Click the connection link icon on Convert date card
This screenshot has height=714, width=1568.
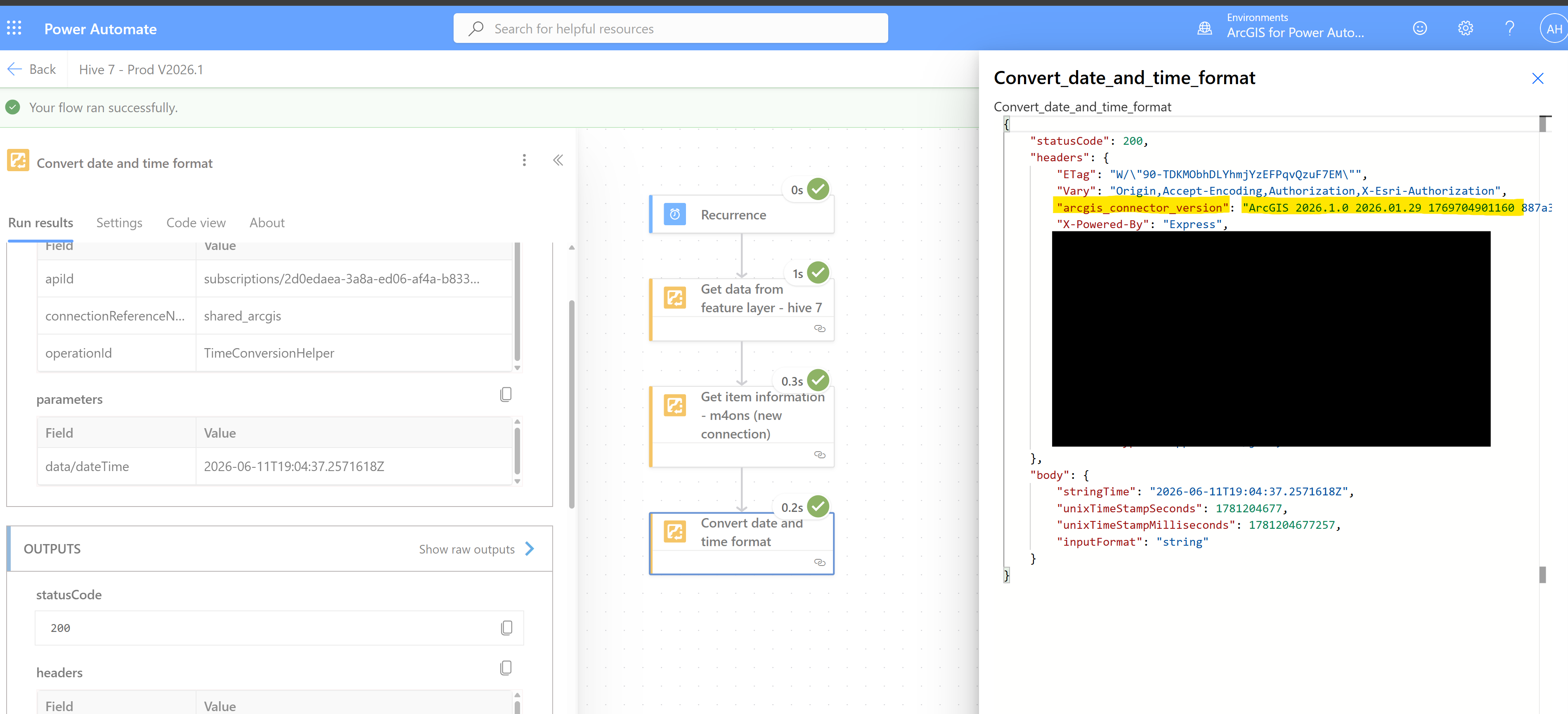pyautogui.click(x=820, y=563)
